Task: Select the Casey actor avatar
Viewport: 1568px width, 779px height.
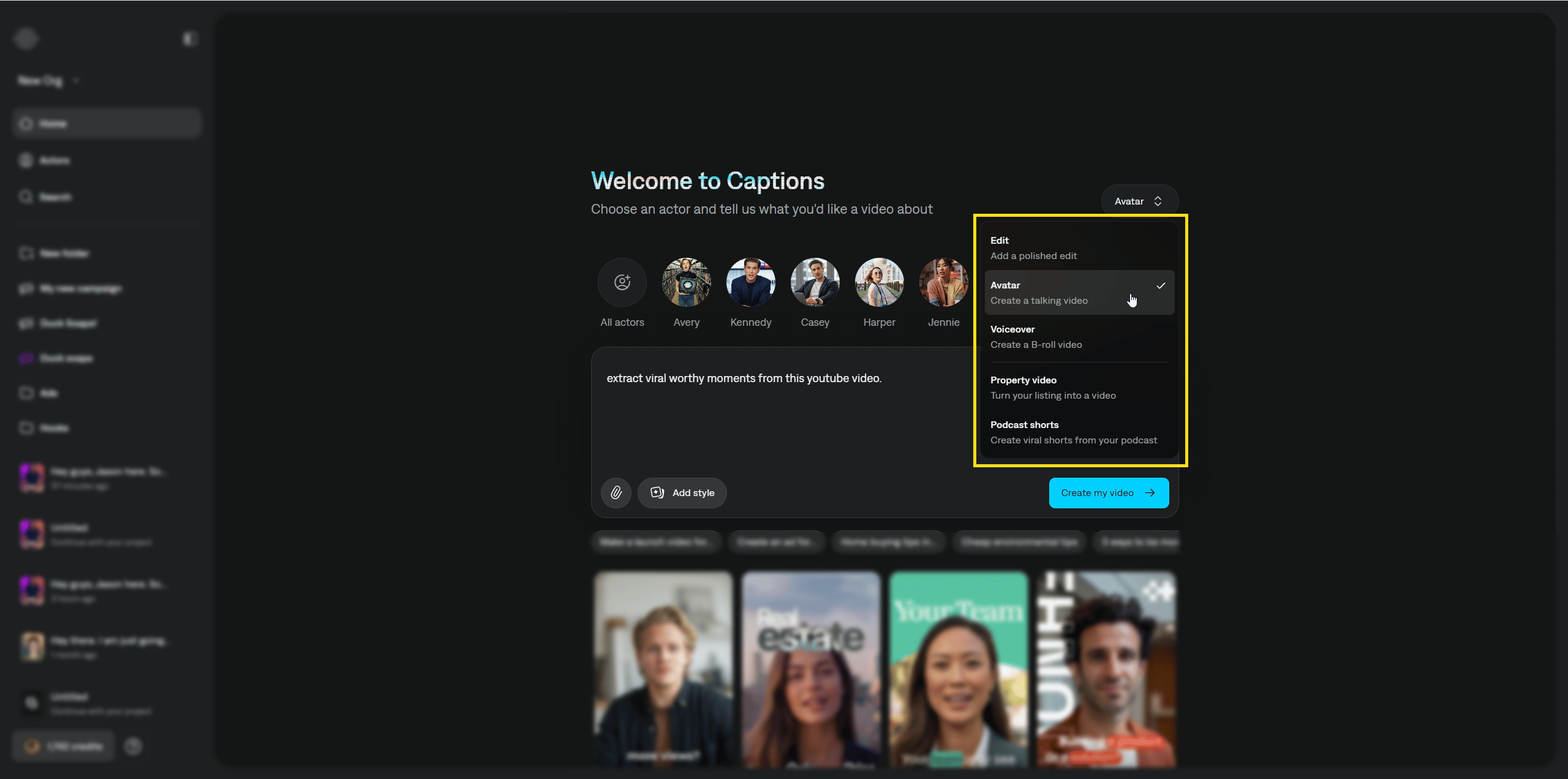Action: 815,282
